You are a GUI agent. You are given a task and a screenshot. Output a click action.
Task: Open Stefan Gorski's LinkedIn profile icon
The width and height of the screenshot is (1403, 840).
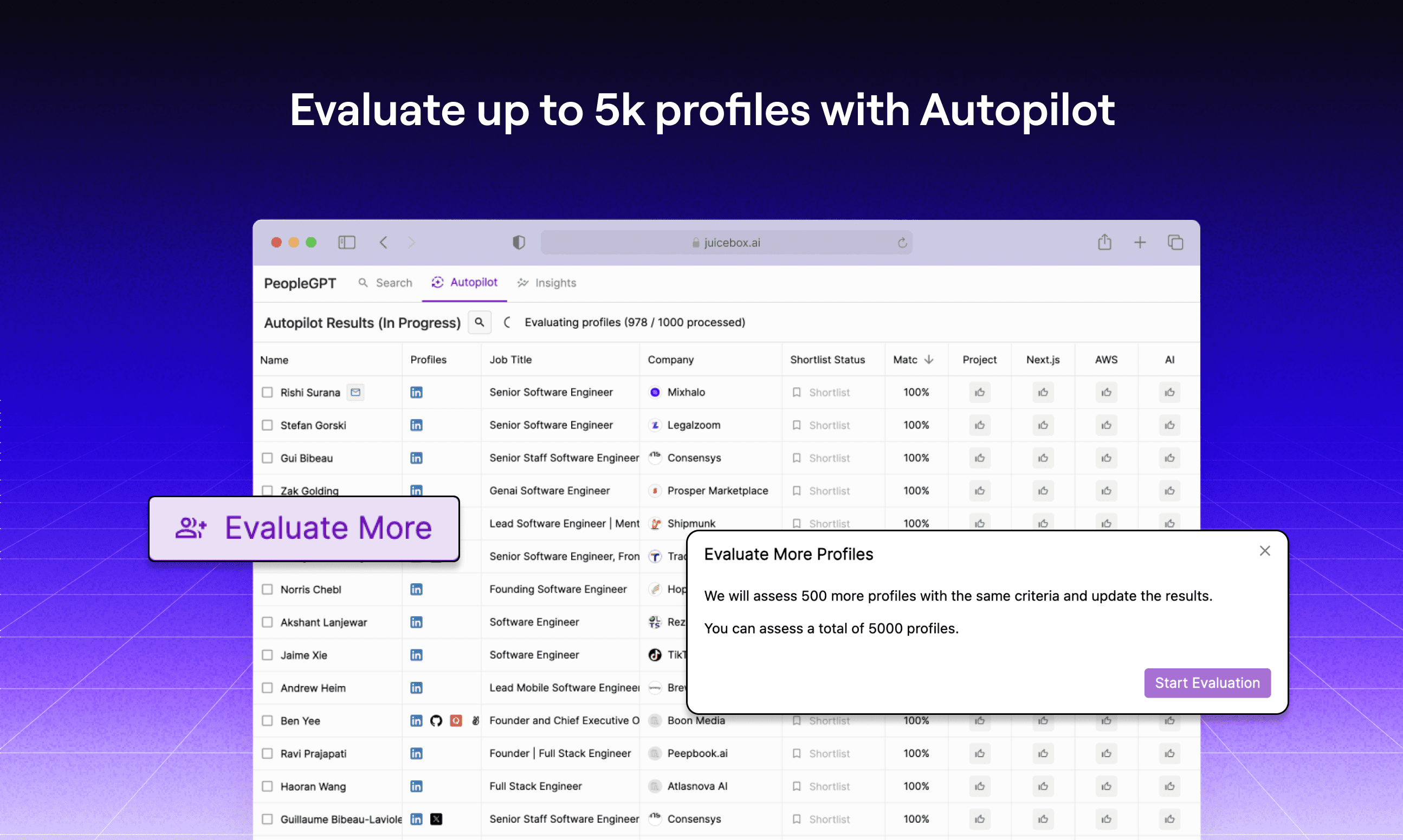click(x=416, y=425)
